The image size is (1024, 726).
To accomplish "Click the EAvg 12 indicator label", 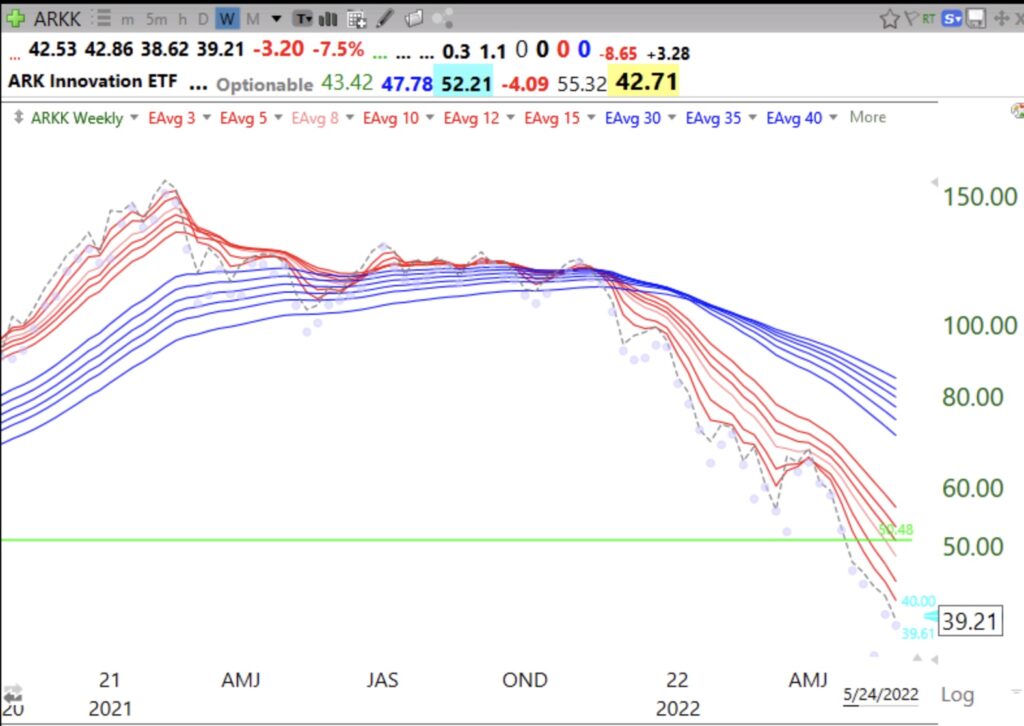I will pyautogui.click(x=472, y=118).
